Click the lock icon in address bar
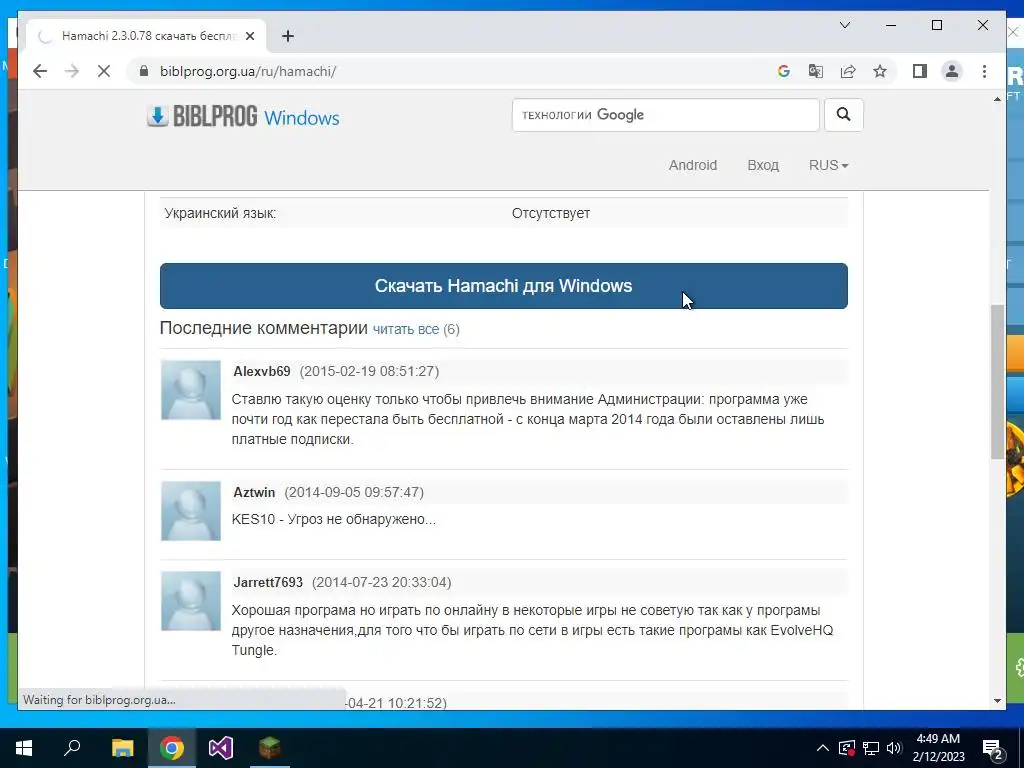The width and height of the screenshot is (1024, 768). pos(144,71)
